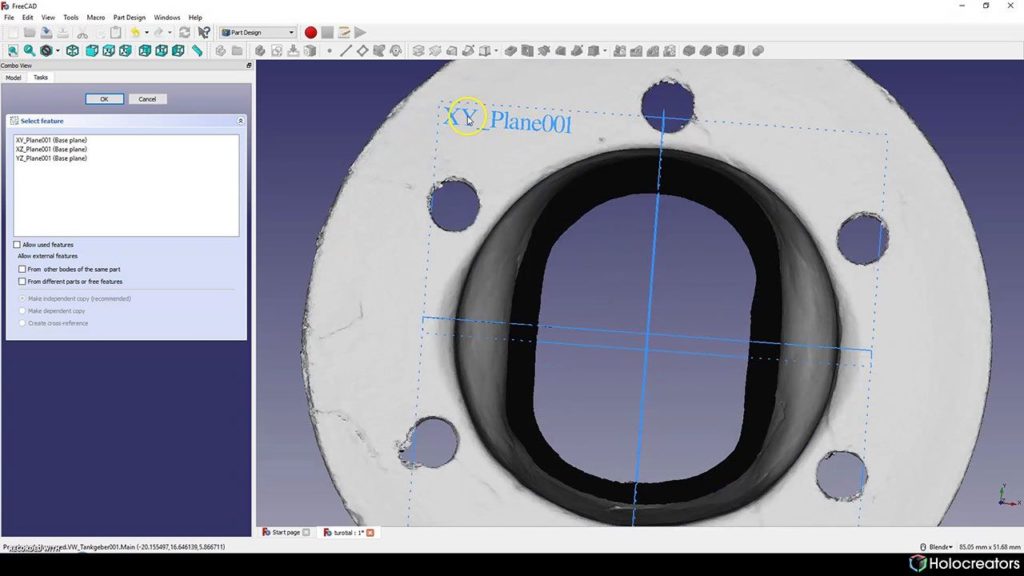Activate the What's This help cursor
The width and height of the screenshot is (1024, 576).
click(204, 33)
